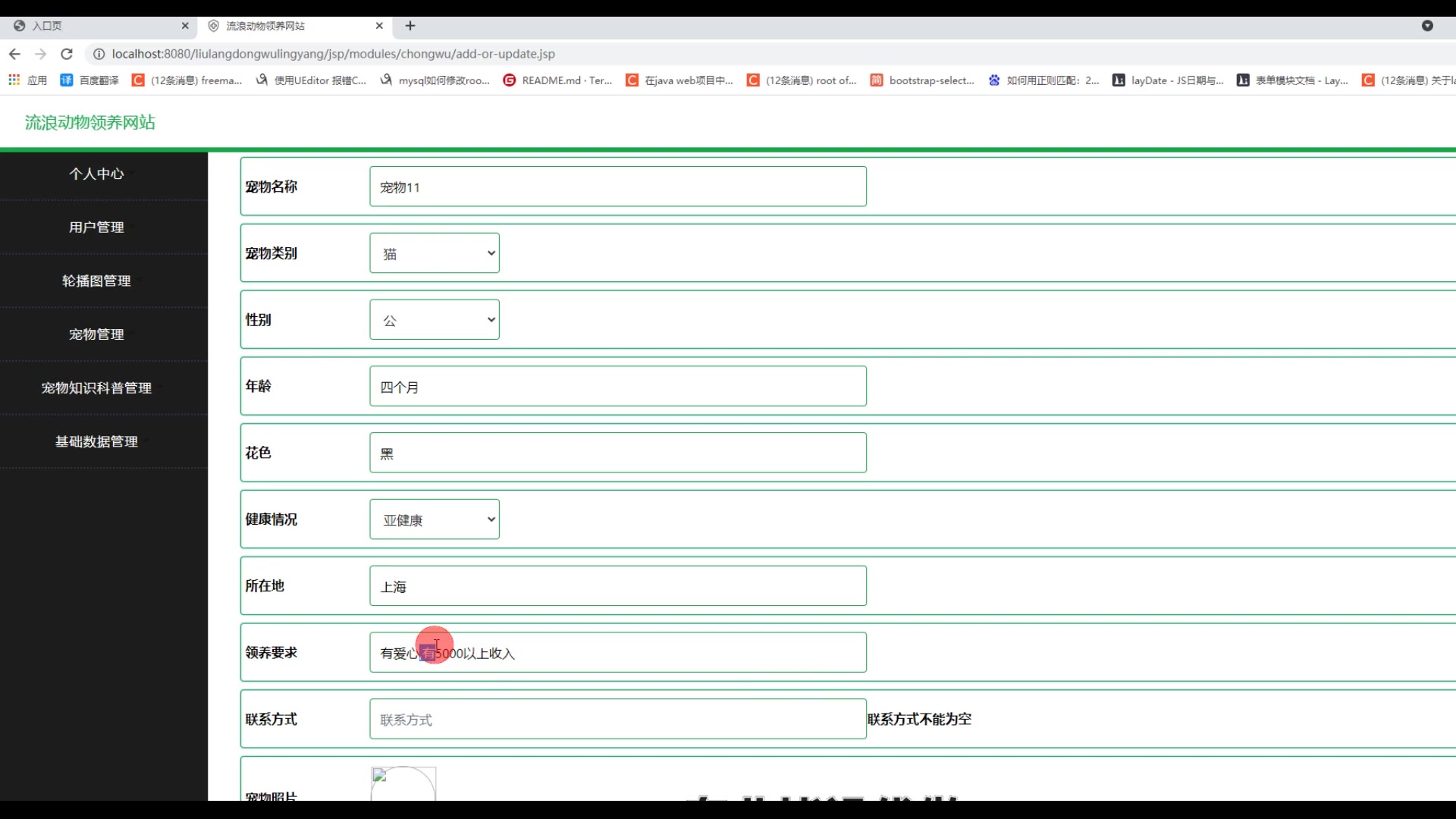Viewport: 1456px width, 819px height.
Task: Open the 如何用正则匹配 bookmark
Action: [1044, 80]
